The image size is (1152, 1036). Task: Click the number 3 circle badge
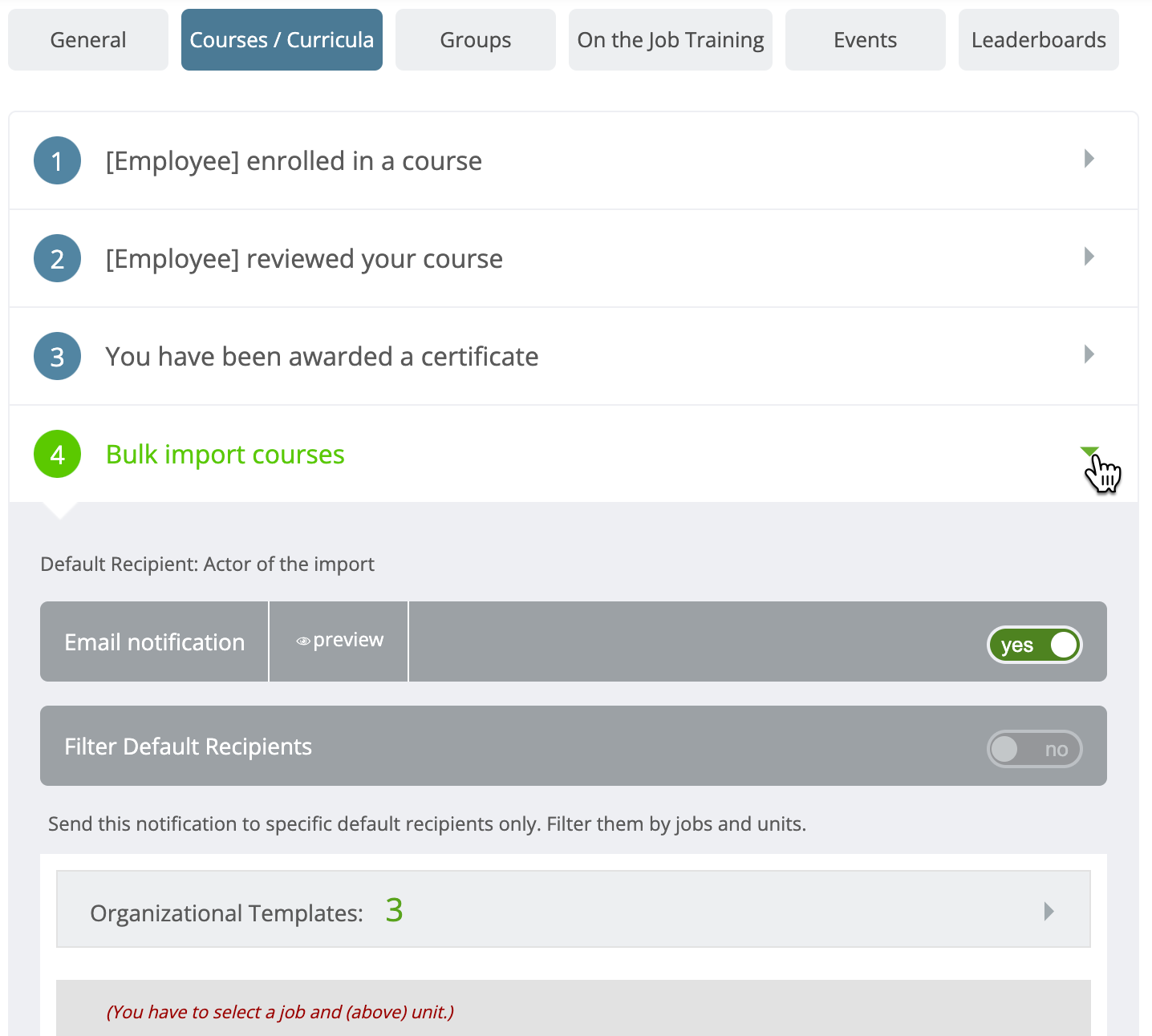click(x=57, y=356)
